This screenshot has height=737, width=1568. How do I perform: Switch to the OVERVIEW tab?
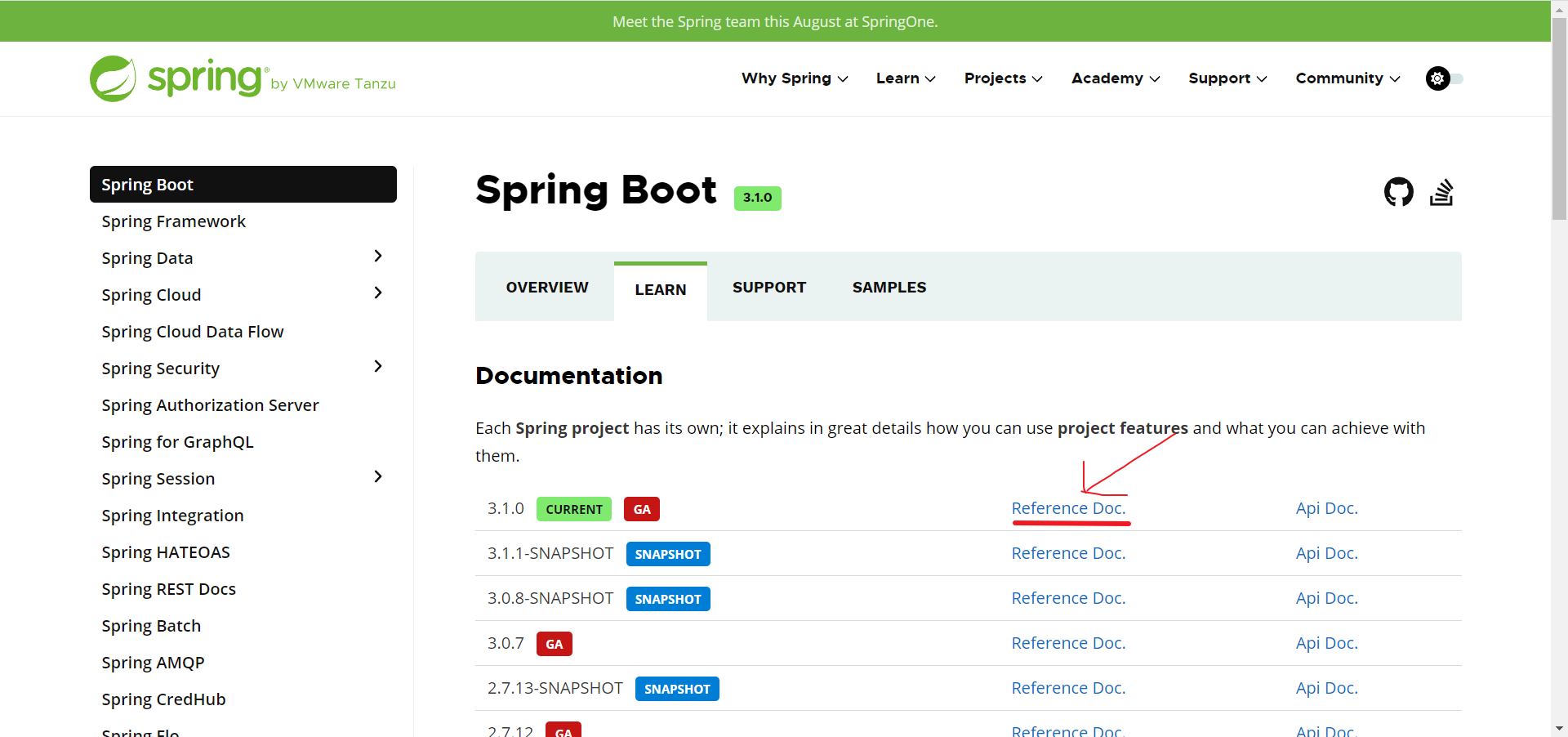tap(546, 288)
